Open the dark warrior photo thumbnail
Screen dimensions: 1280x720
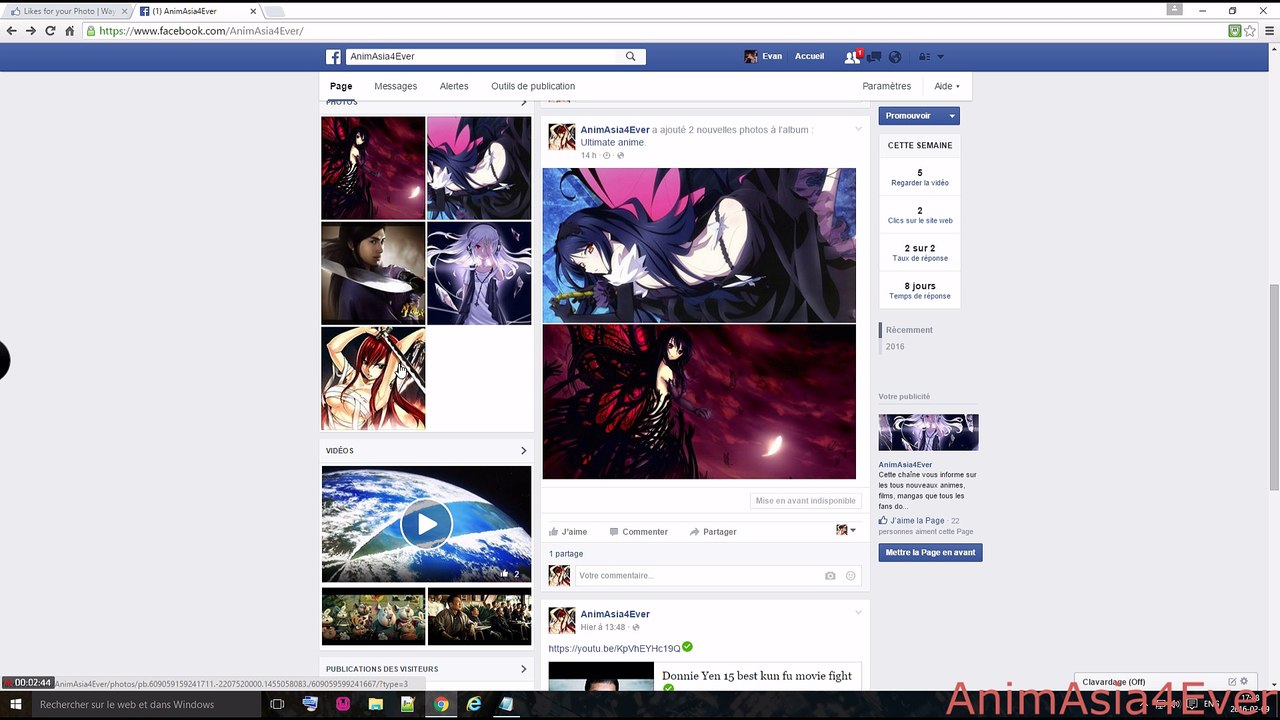pyautogui.click(x=373, y=273)
